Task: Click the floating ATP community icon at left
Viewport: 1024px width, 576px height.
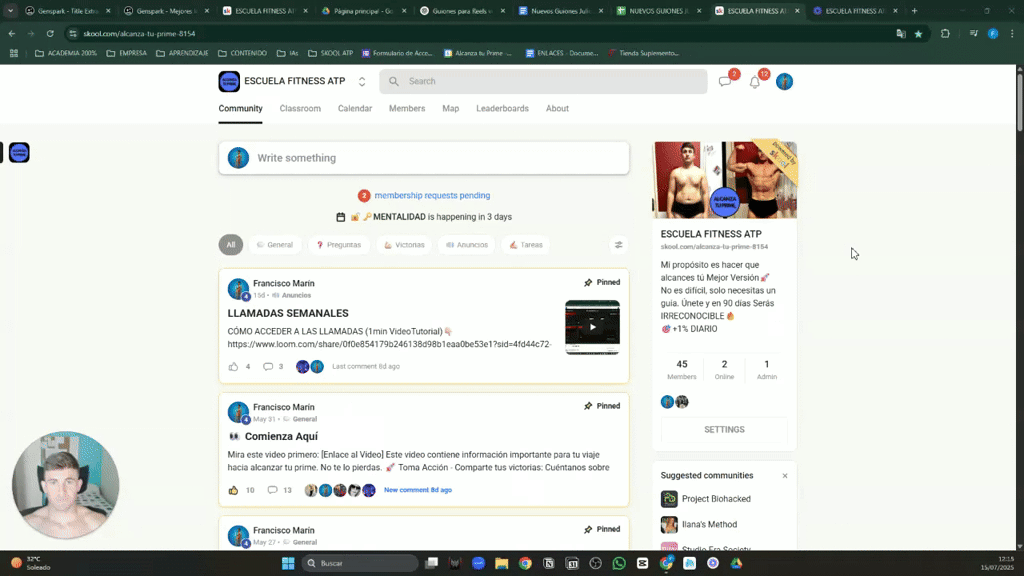Action: 19,153
